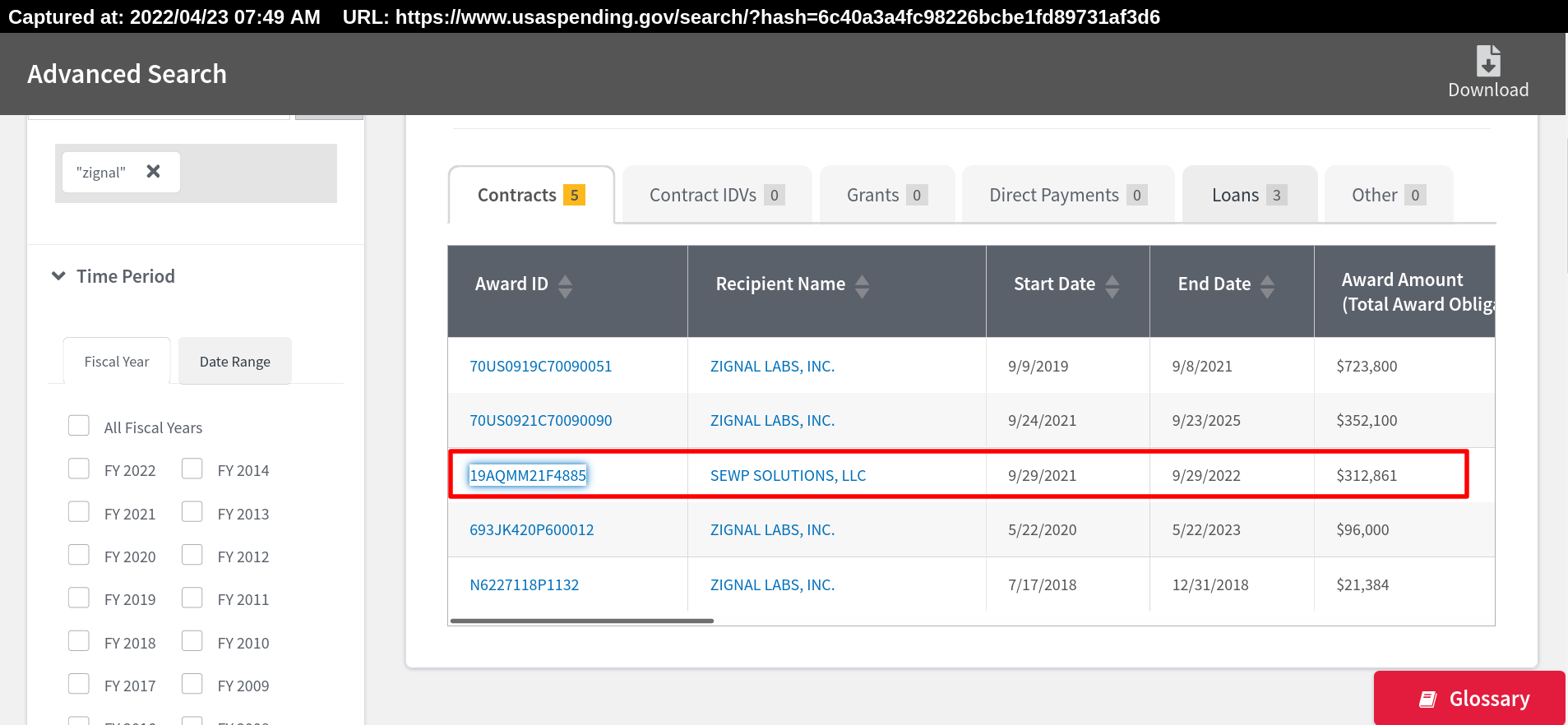Screen dimensions: 1568x725
Task: Click the $312,861 award amount cell
Action: 1367,475
